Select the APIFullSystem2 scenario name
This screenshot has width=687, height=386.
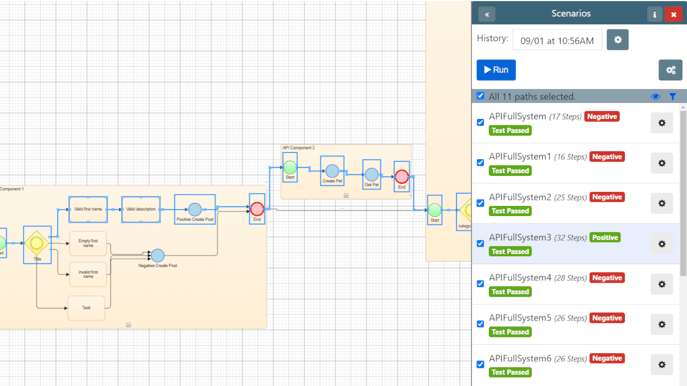tap(520, 197)
